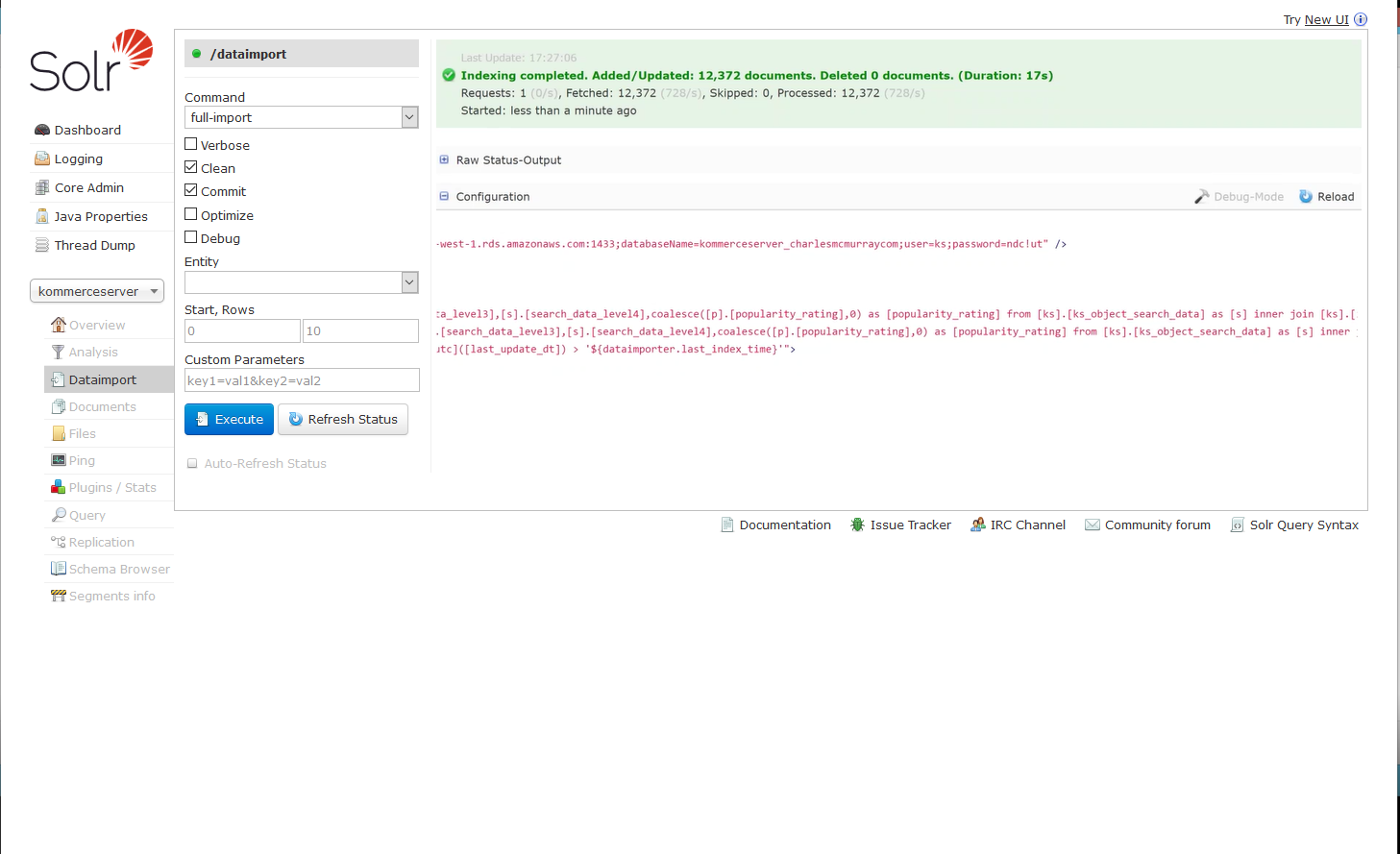Click the Core Admin icon
Screen dimensions: 1400x854
(42, 188)
